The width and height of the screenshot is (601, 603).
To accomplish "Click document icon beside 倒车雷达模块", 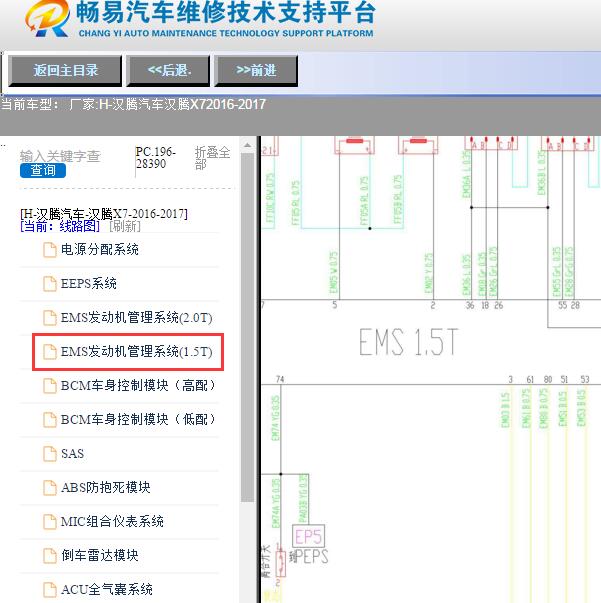I will pyautogui.click(x=50, y=555).
